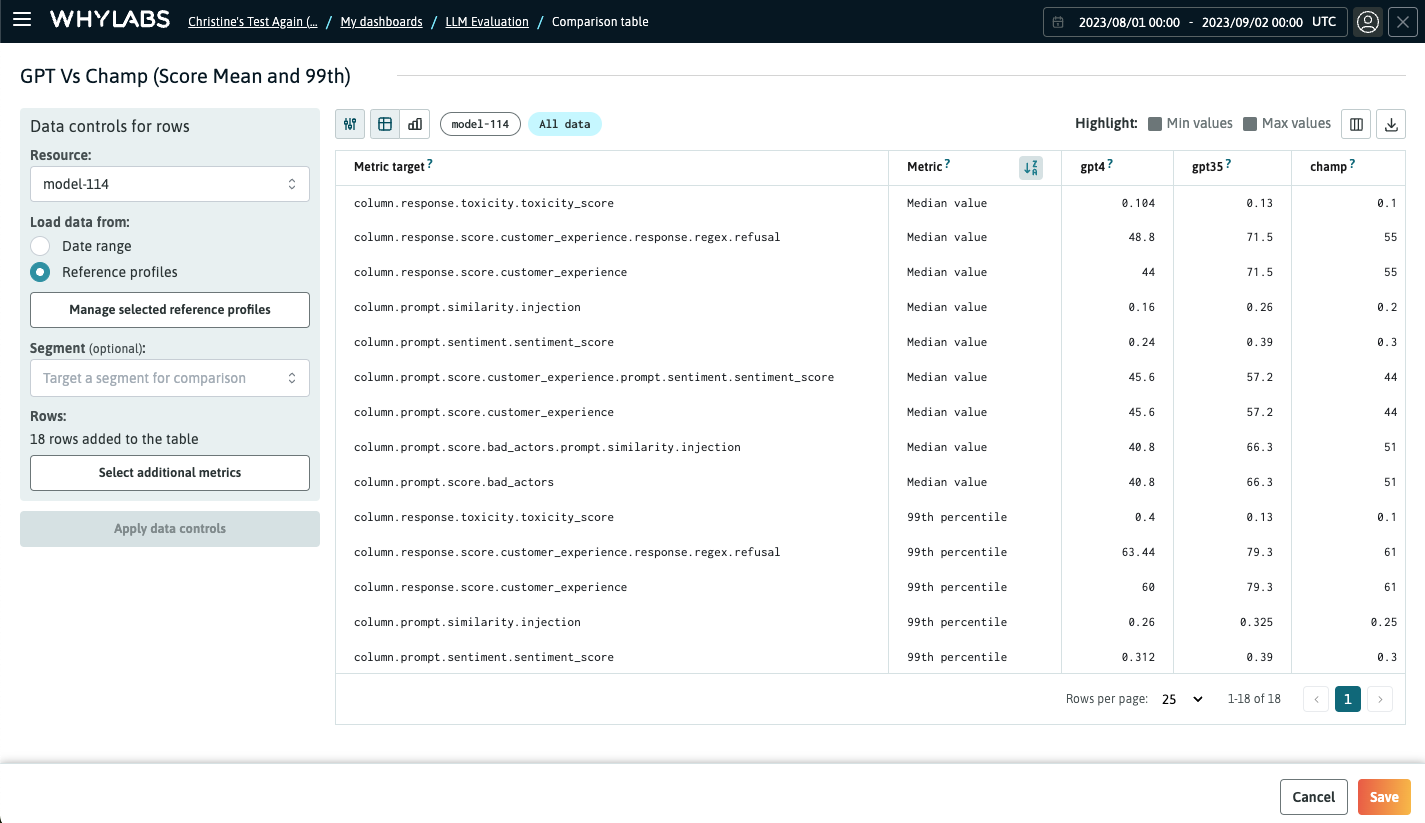Go to My dashboards breadcrumb

point(381,21)
